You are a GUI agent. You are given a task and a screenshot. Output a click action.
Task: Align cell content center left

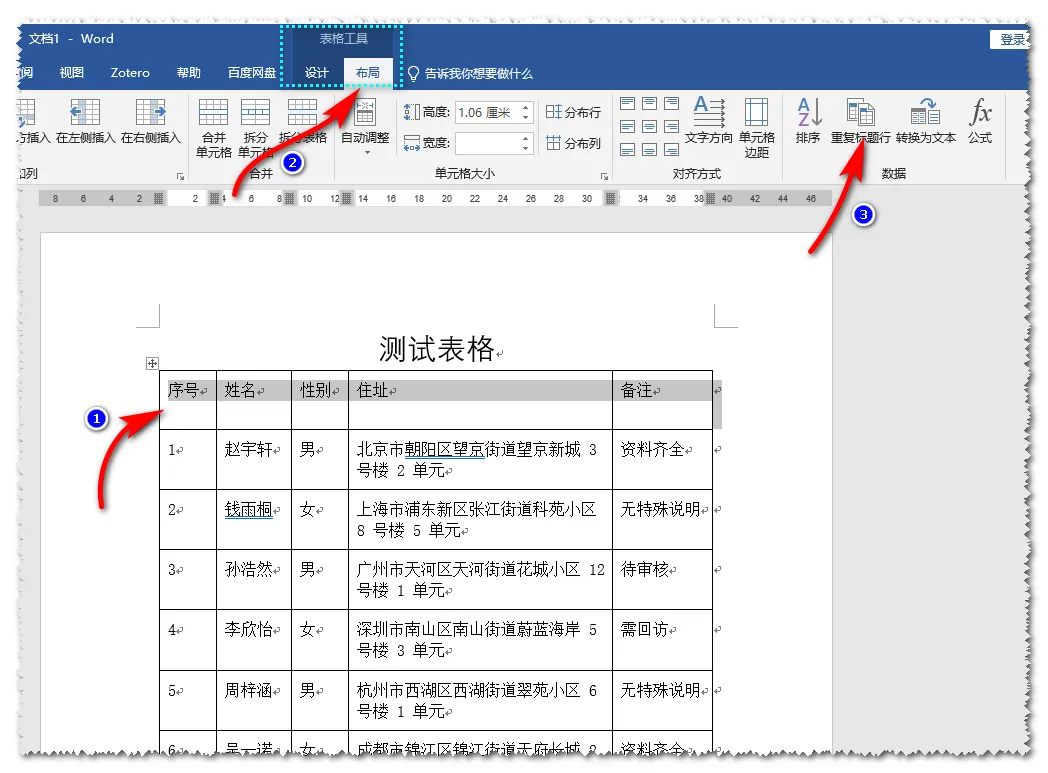tap(628, 126)
